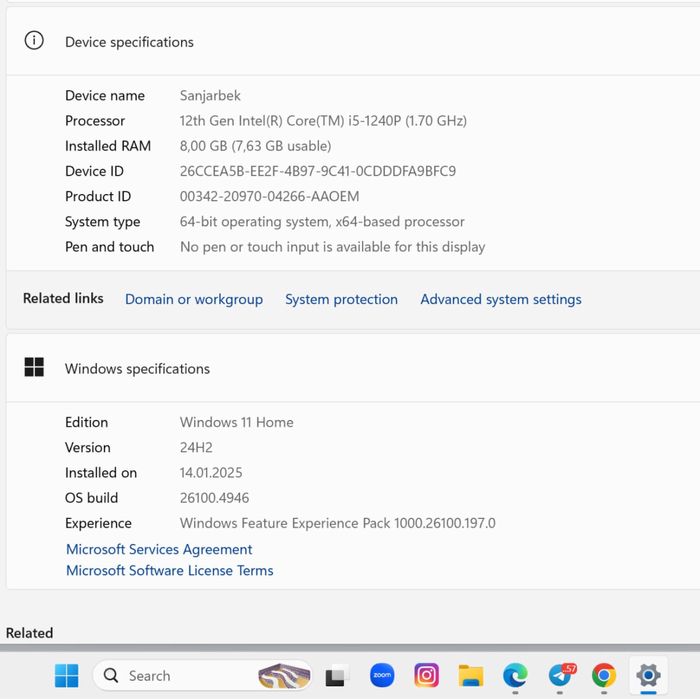The height and width of the screenshot is (699, 700).
Task: Open Telegram with unread messages
Action: tap(560, 676)
